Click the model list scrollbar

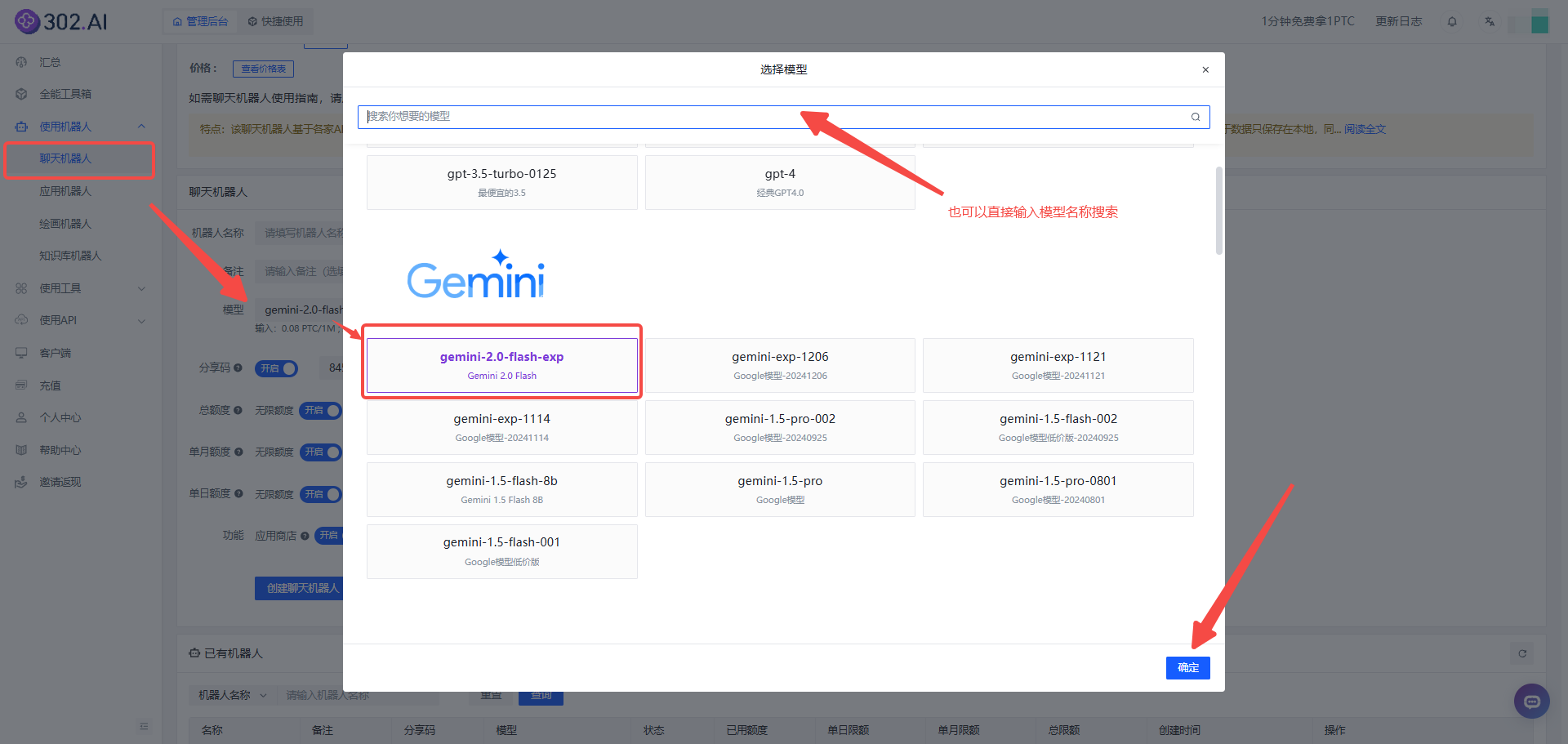(1219, 211)
